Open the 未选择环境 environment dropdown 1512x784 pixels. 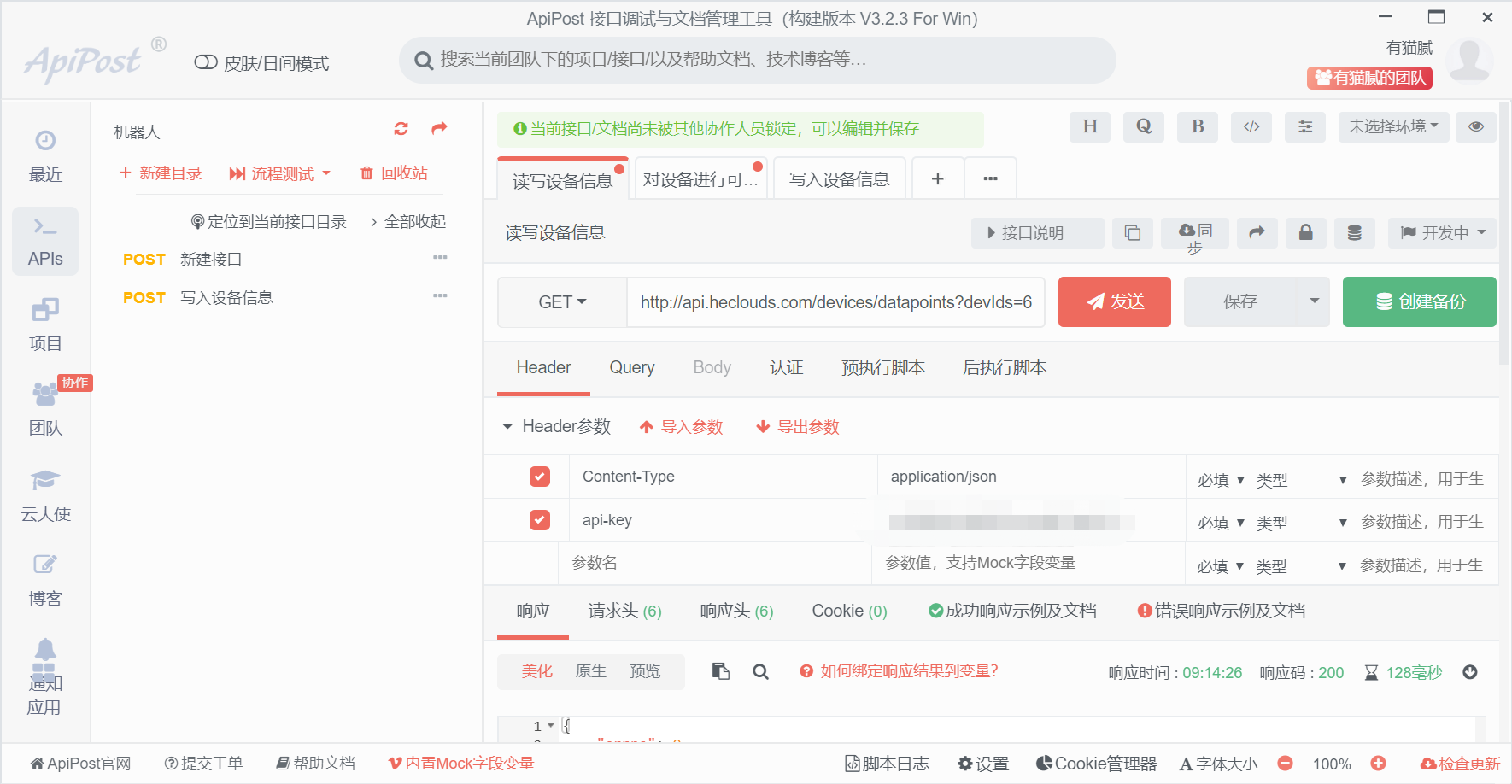[x=1392, y=126]
